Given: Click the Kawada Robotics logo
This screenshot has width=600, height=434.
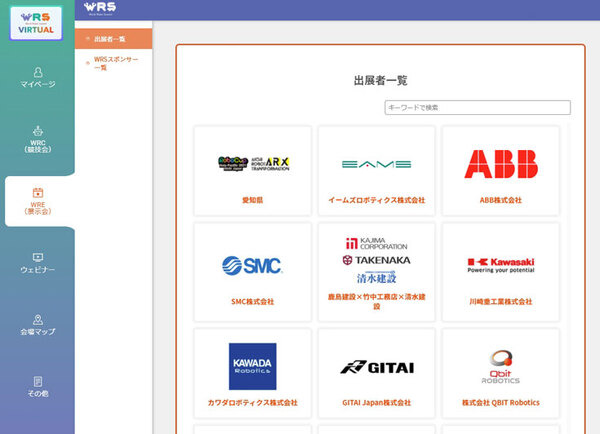Looking at the screenshot, I should pos(252,366).
